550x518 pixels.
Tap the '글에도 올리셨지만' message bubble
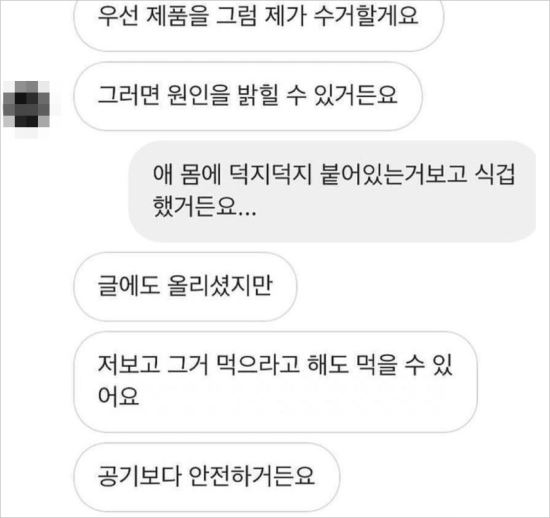[185, 287]
